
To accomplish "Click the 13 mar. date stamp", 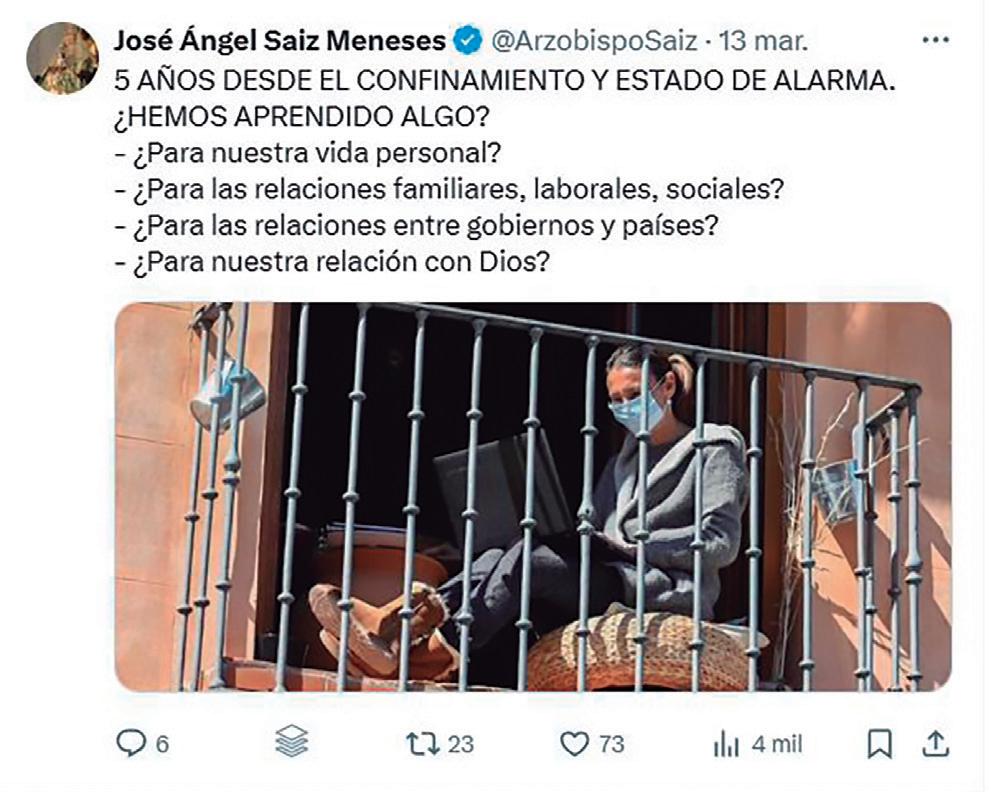I will [763, 42].
